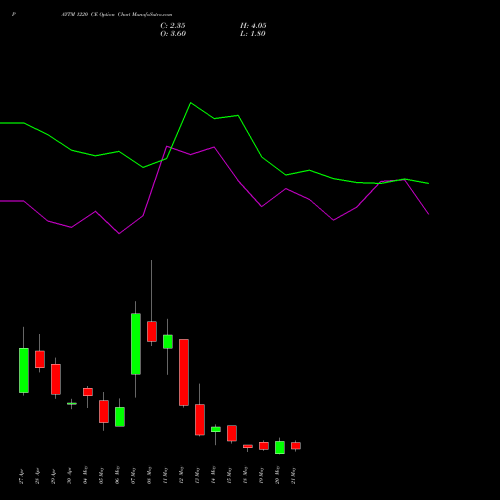Click the highest peak of the purple line

tap(167, 146)
